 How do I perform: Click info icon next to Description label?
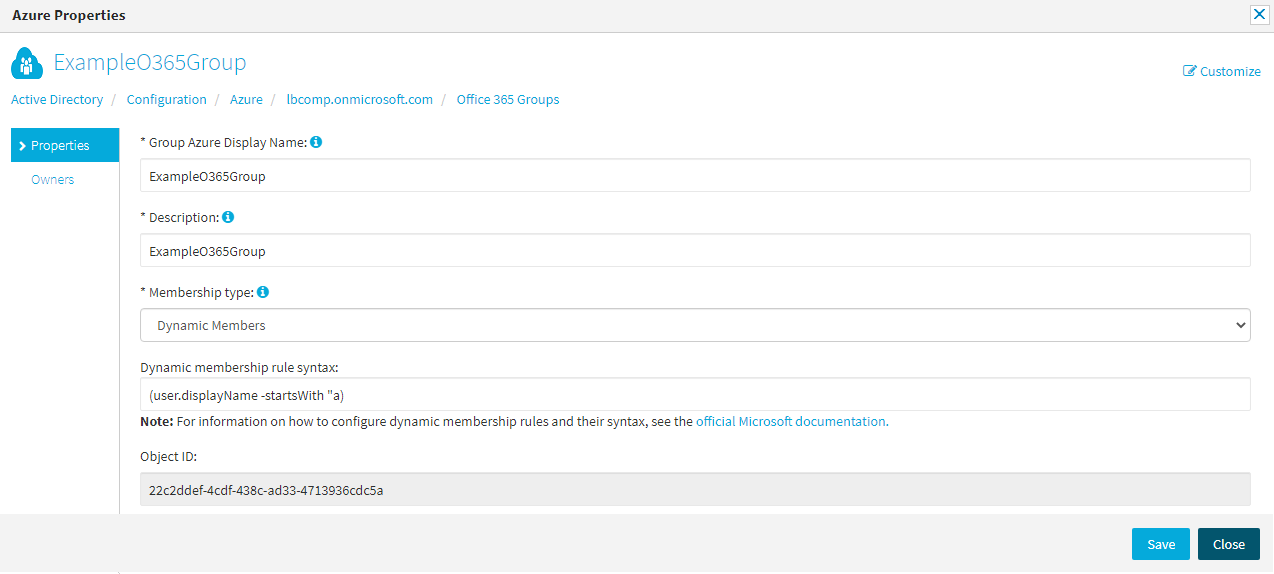click(228, 217)
